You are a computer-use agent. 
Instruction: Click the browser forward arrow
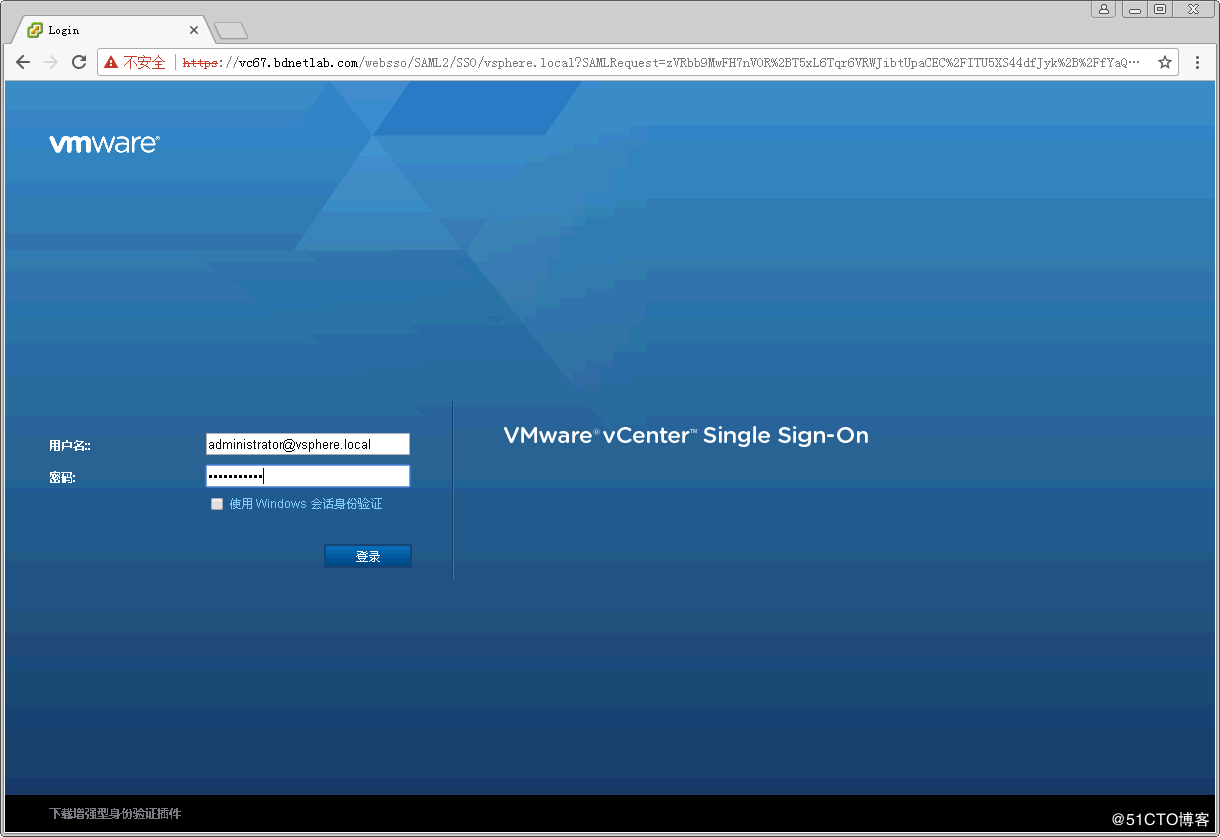[x=51, y=62]
